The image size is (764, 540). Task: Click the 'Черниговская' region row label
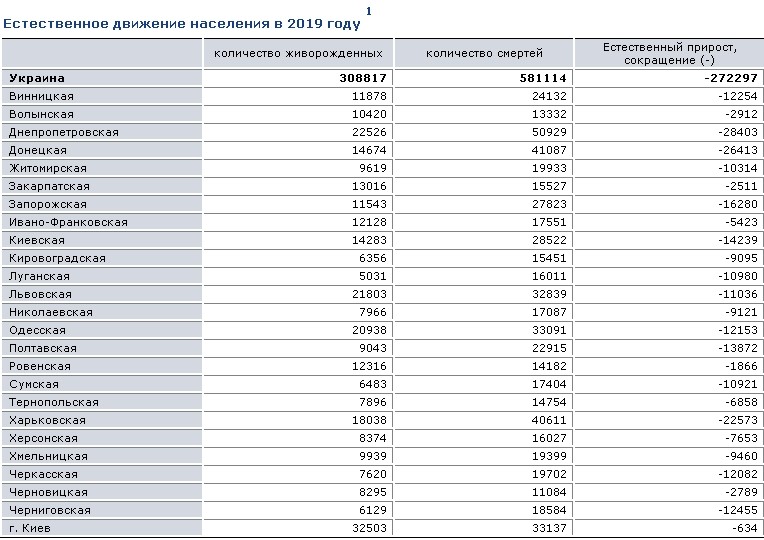tap(50, 510)
